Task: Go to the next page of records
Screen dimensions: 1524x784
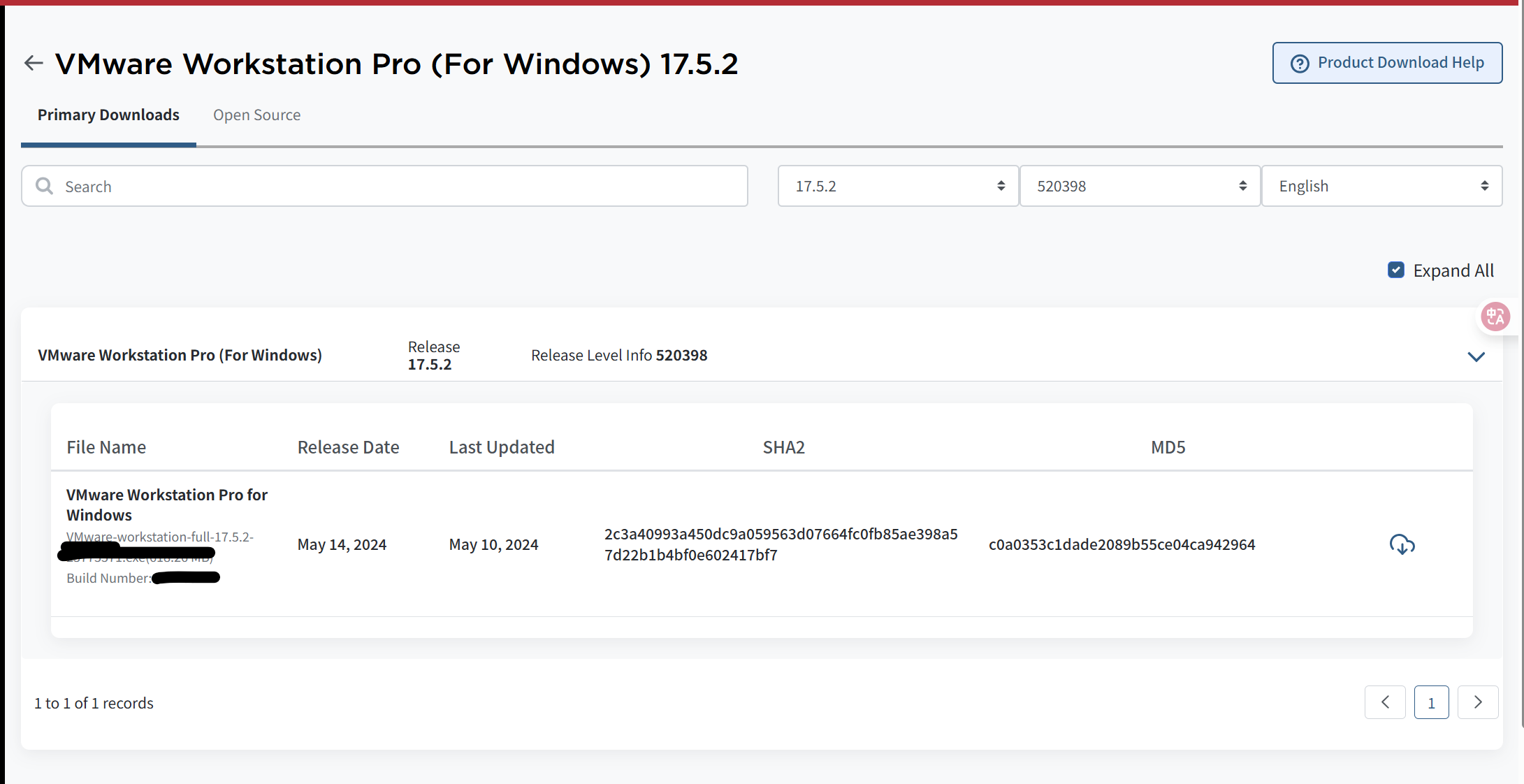Action: [1478, 702]
